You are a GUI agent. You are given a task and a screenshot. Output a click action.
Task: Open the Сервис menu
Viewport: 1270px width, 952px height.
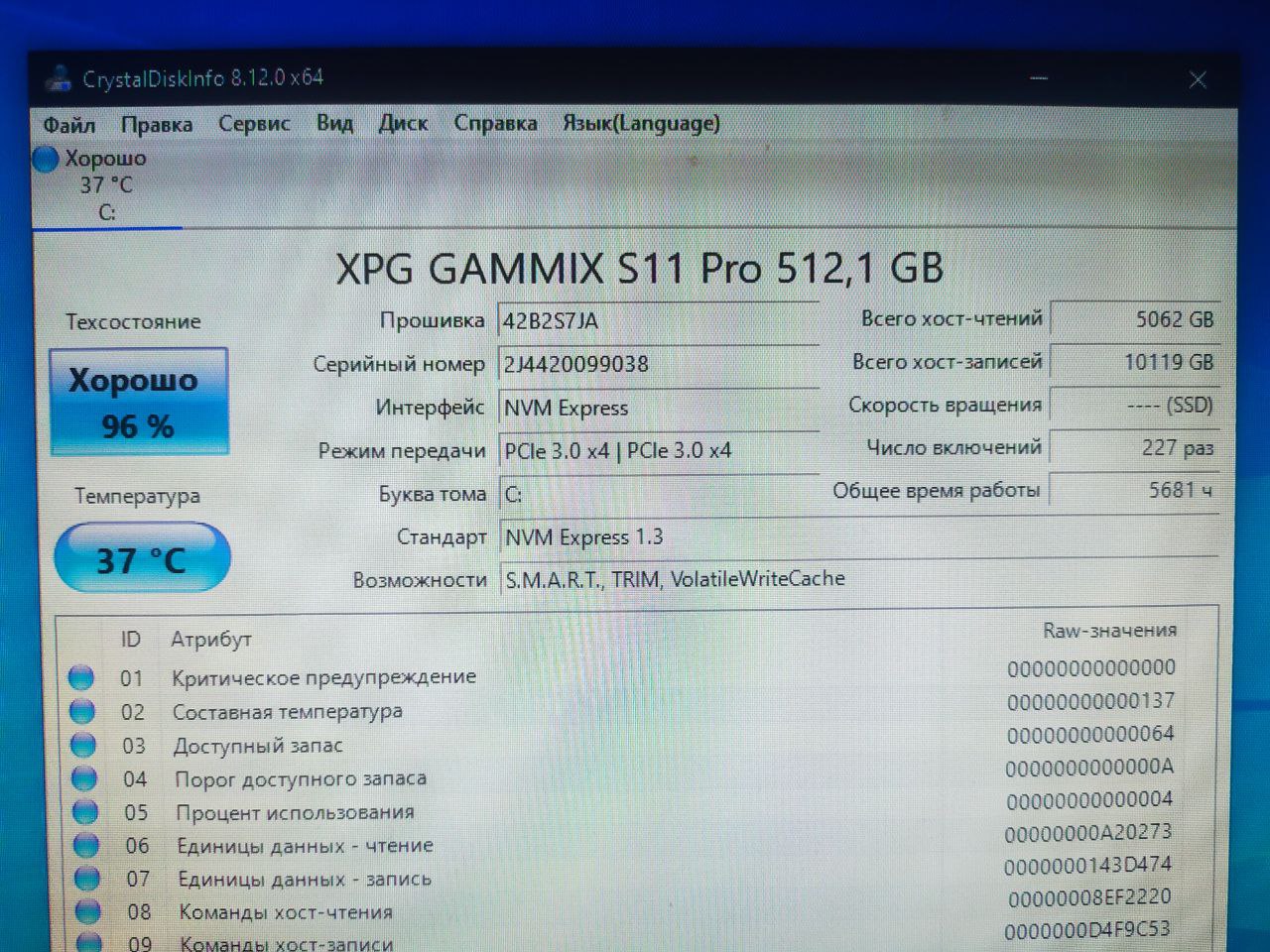click(254, 124)
